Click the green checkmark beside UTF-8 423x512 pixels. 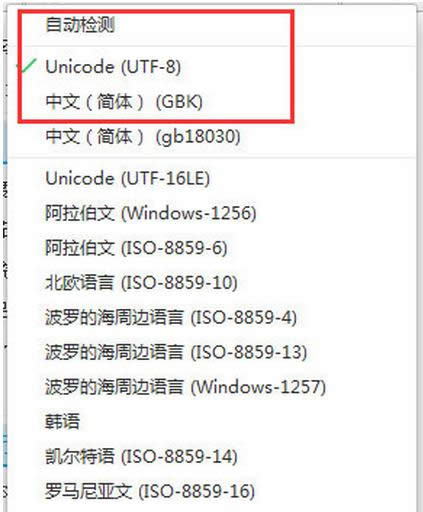click(28, 65)
